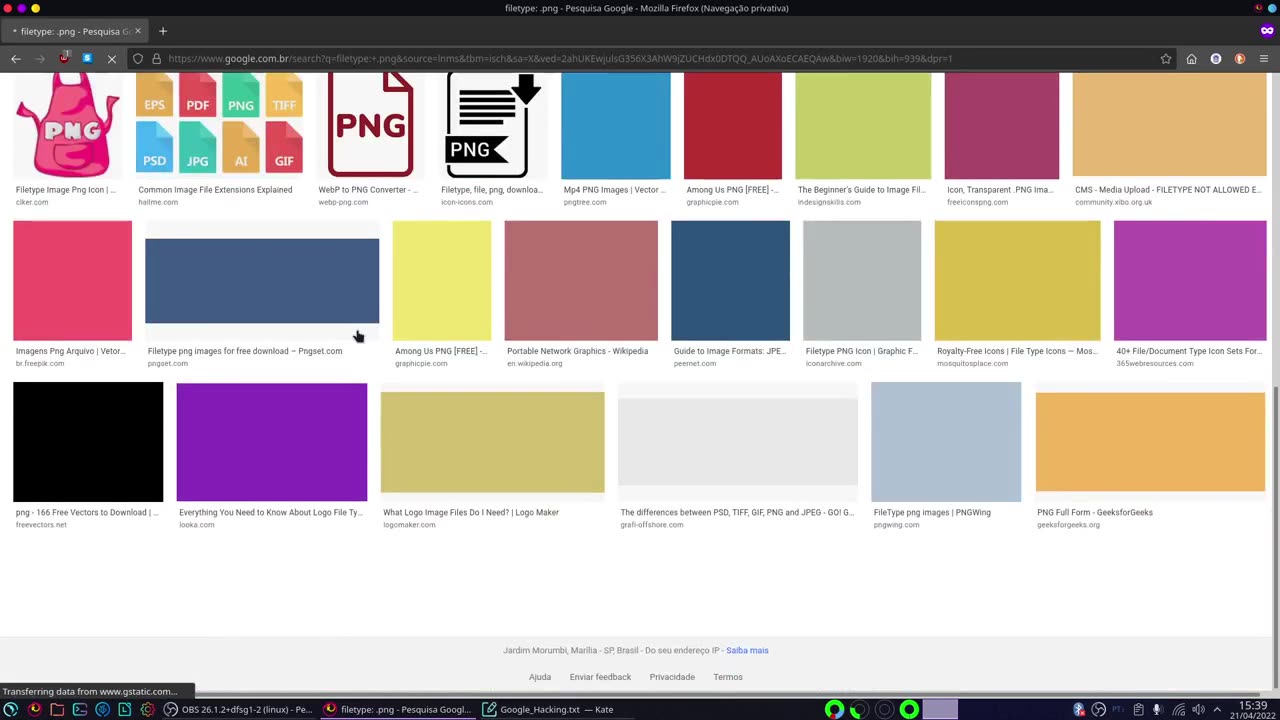Bookmark this page with the star icon
The image size is (1280, 720).
tap(1166, 59)
